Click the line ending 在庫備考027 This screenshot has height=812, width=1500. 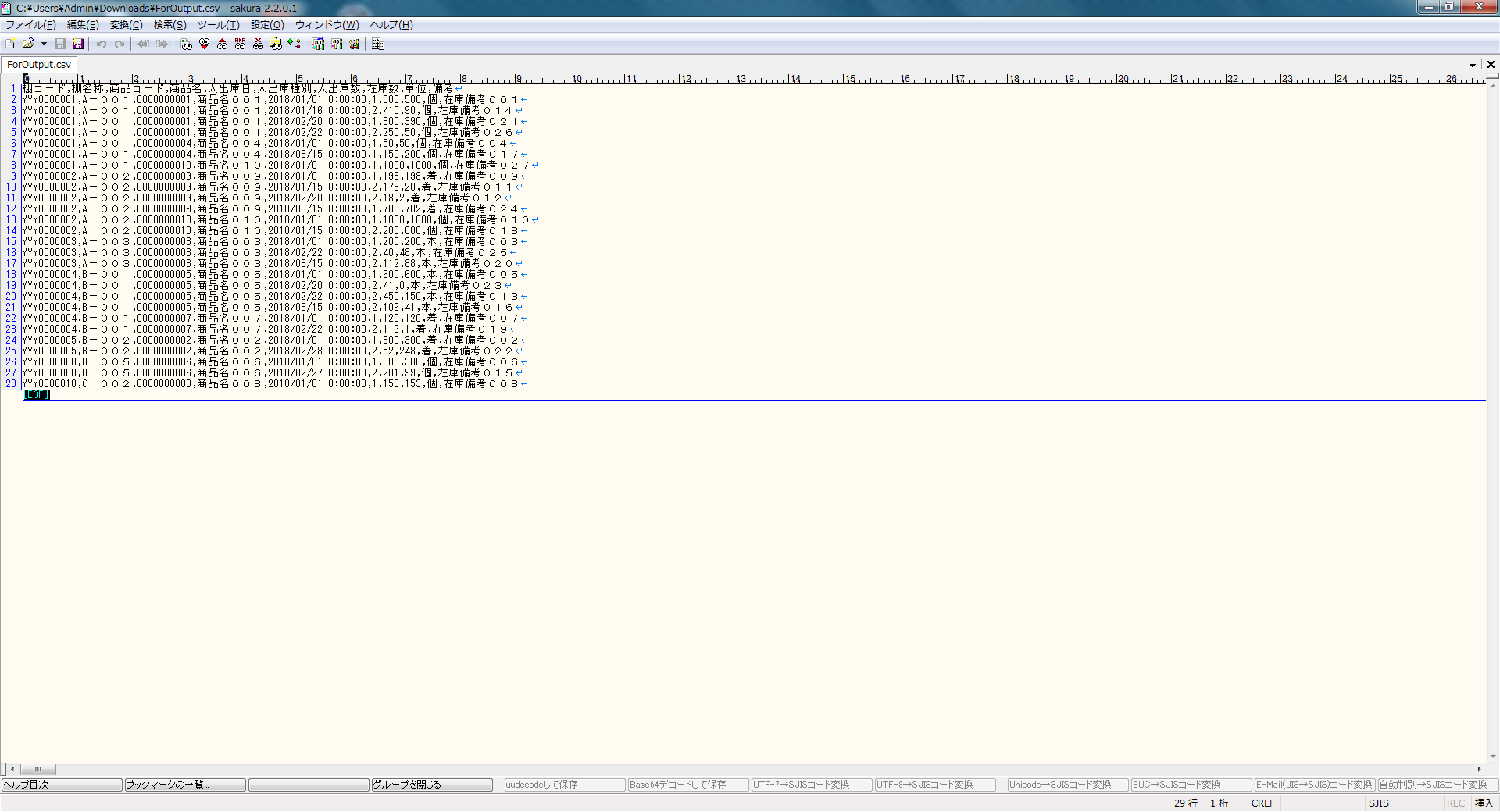click(x=280, y=165)
